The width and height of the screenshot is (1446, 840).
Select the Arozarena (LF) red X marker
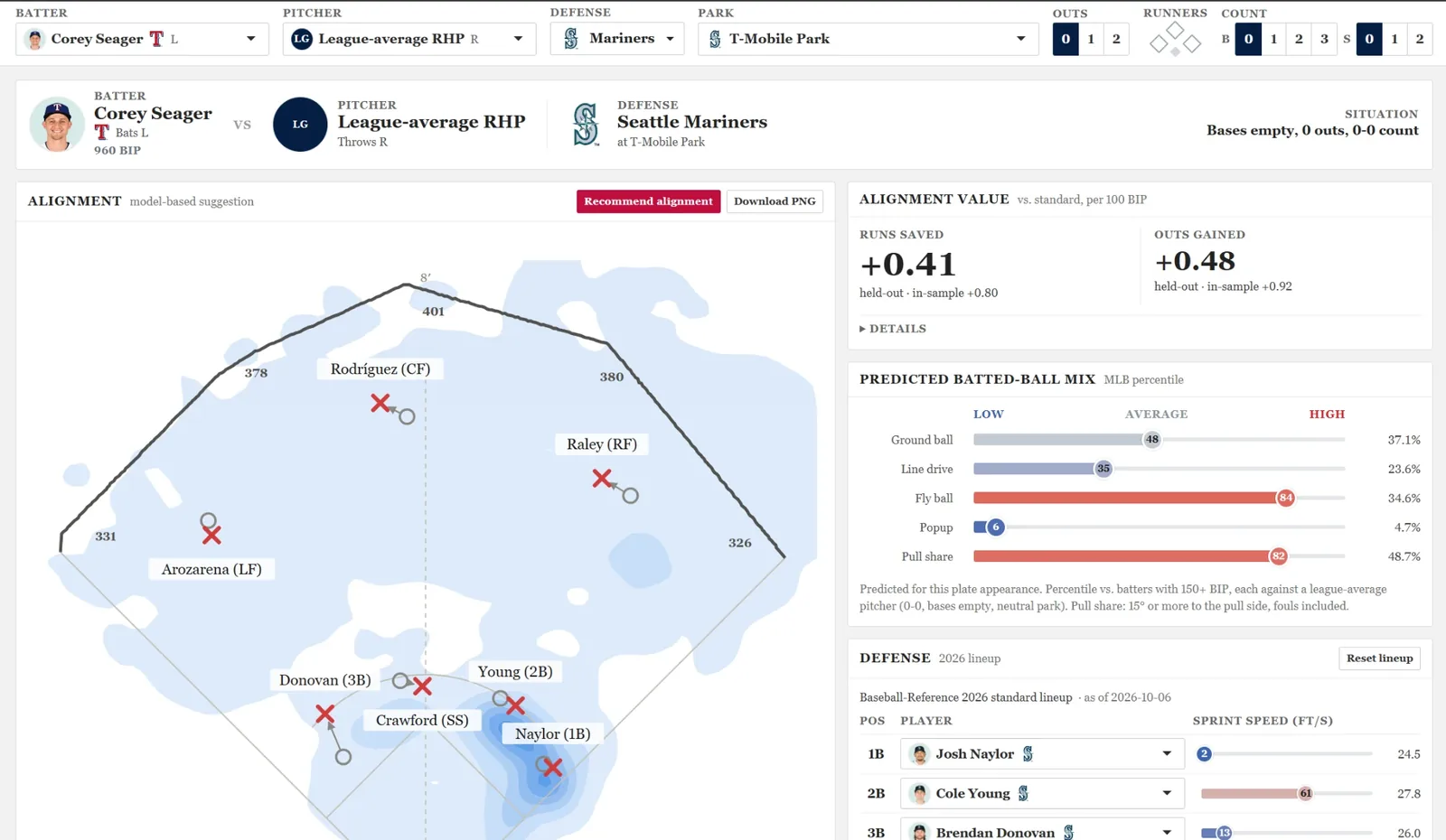coord(211,536)
